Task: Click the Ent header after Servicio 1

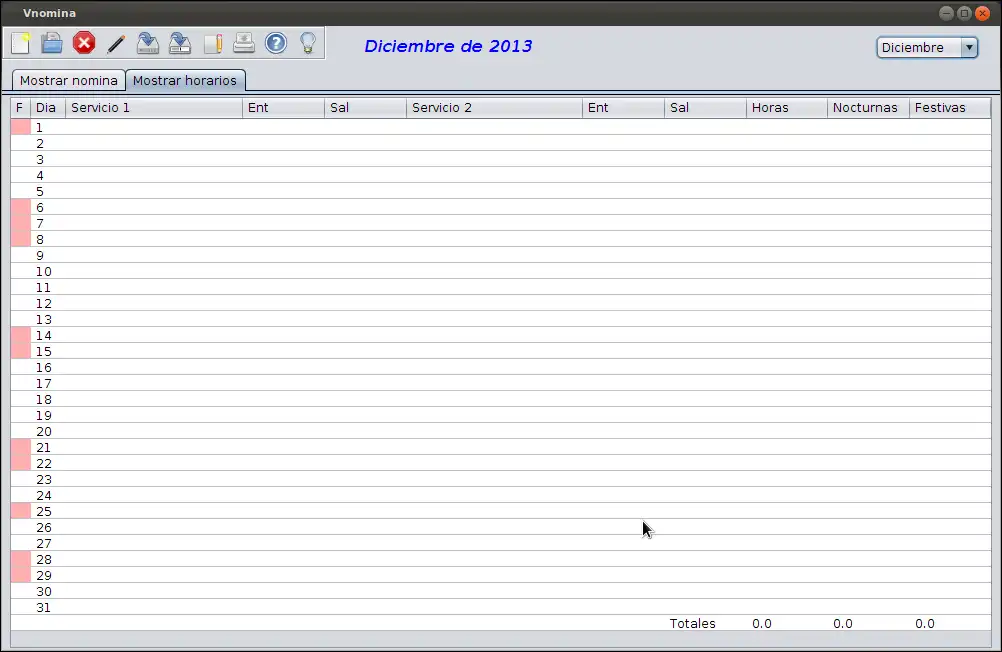Action: [x=284, y=107]
